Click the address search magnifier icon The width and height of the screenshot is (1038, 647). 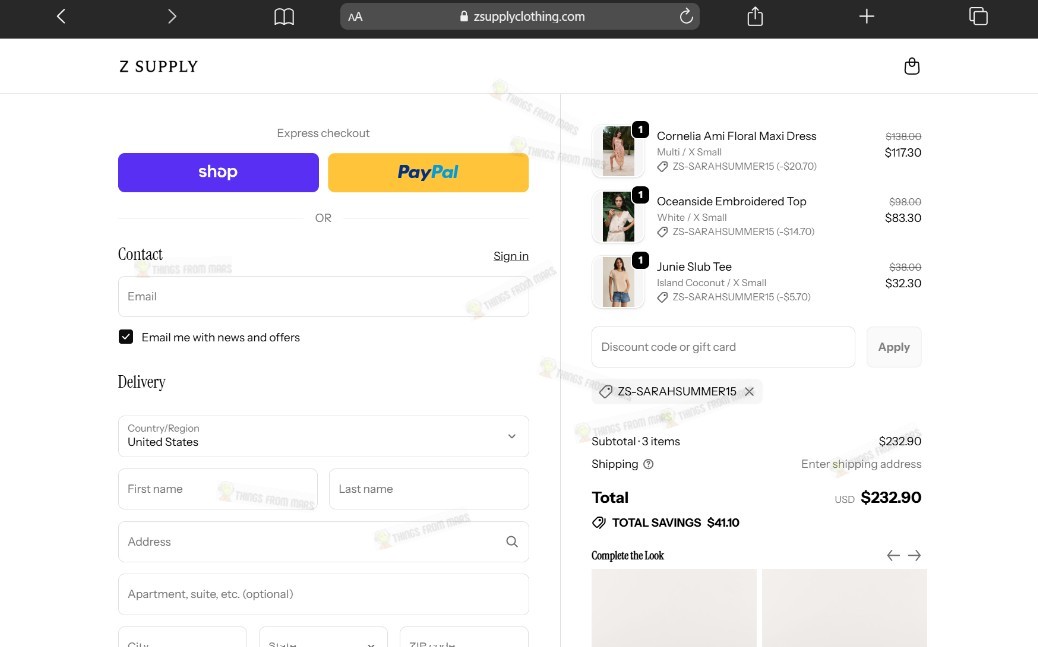click(512, 542)
